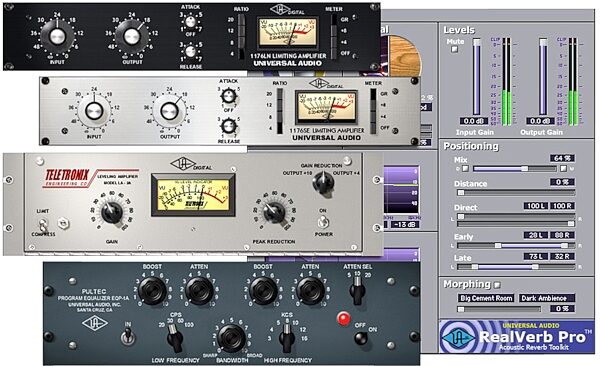This screenshot has height=366, width=600.
Task: Flip the Pultec IN toggle switch
Action: point(127,337)
